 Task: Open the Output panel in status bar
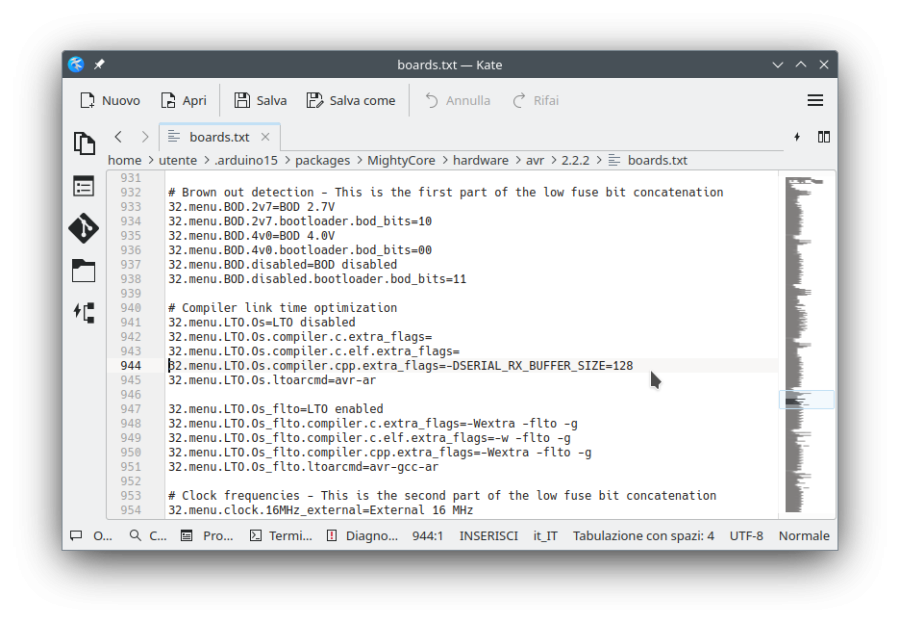click(91, 536)
